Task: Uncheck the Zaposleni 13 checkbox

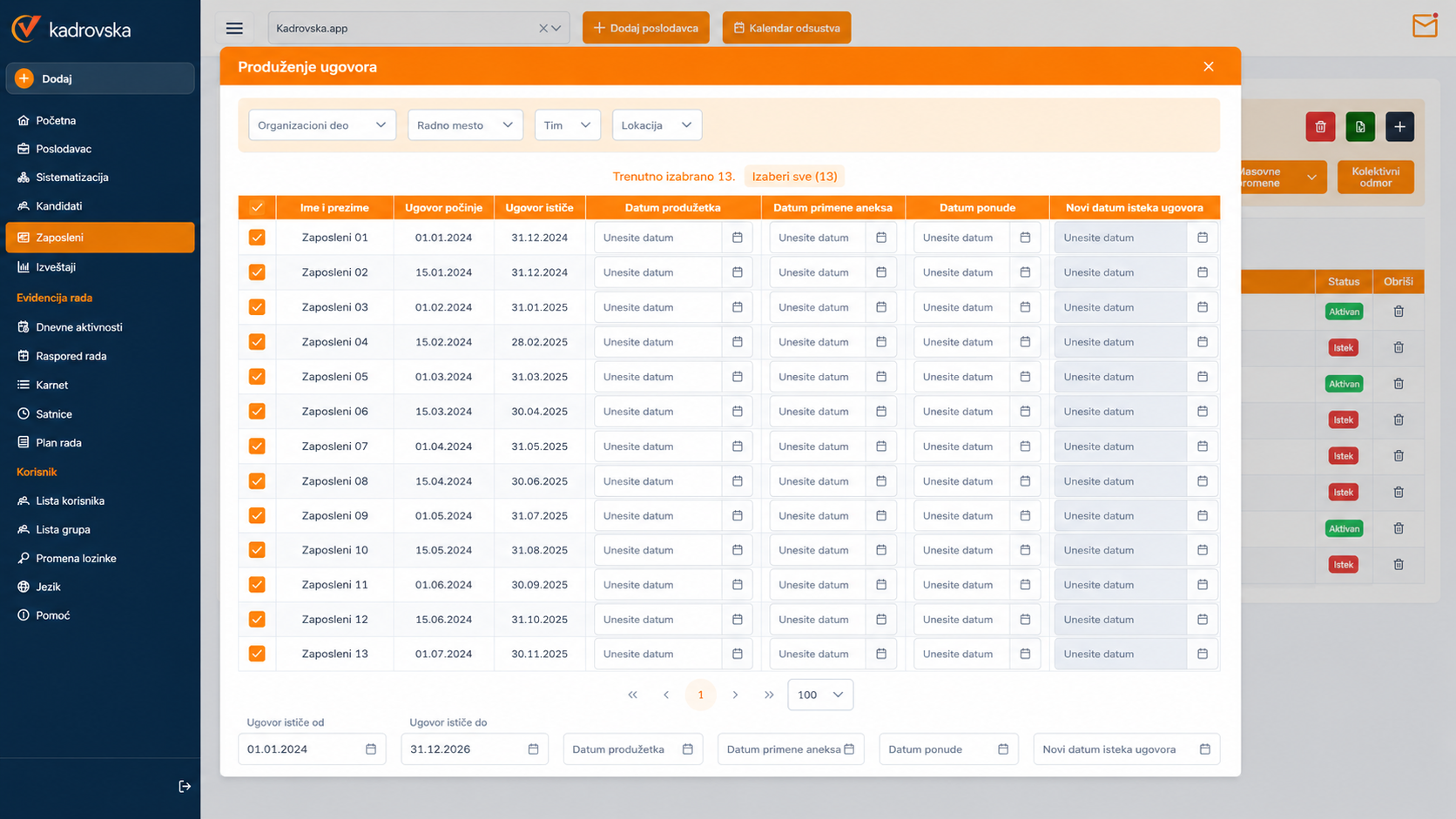Action: click(257, 654)
